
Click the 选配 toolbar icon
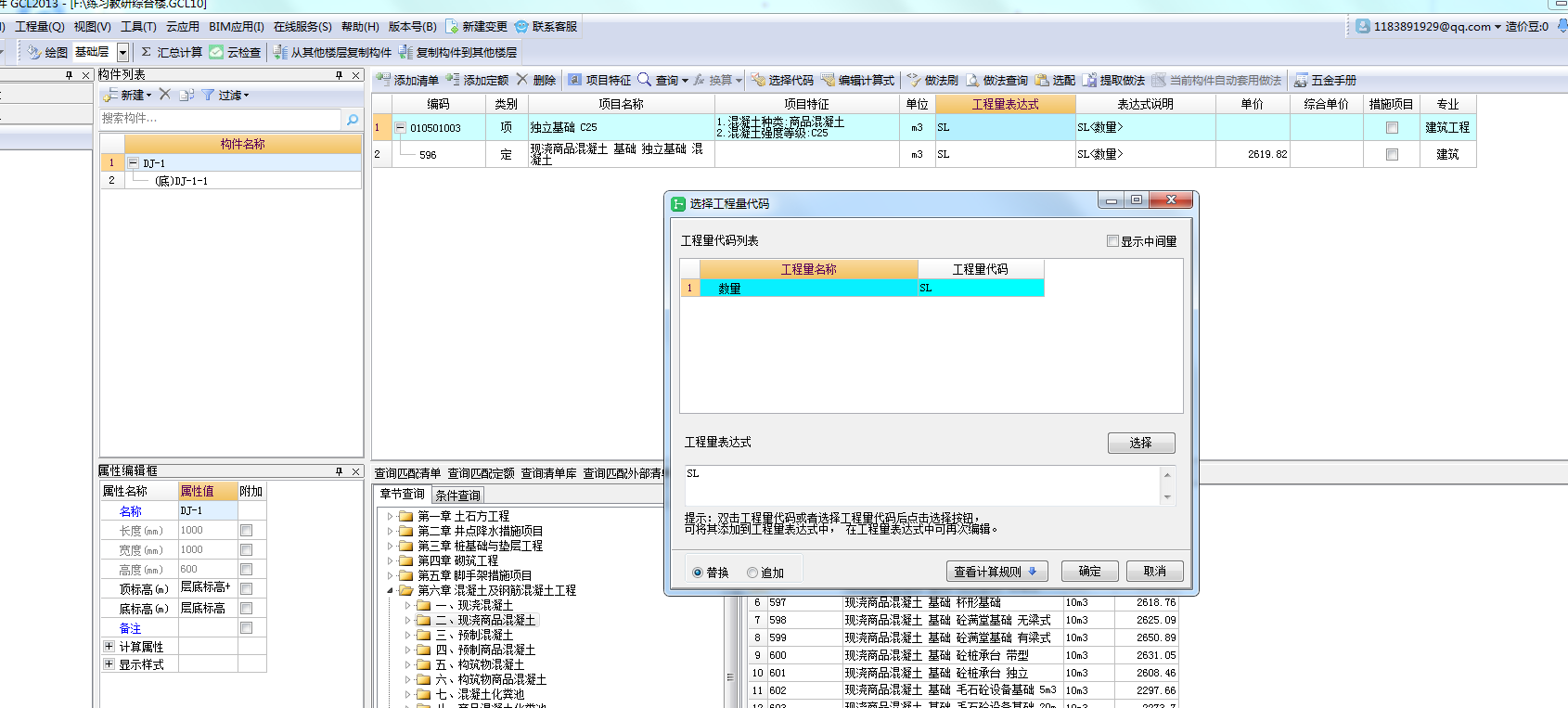[1042, 80]
